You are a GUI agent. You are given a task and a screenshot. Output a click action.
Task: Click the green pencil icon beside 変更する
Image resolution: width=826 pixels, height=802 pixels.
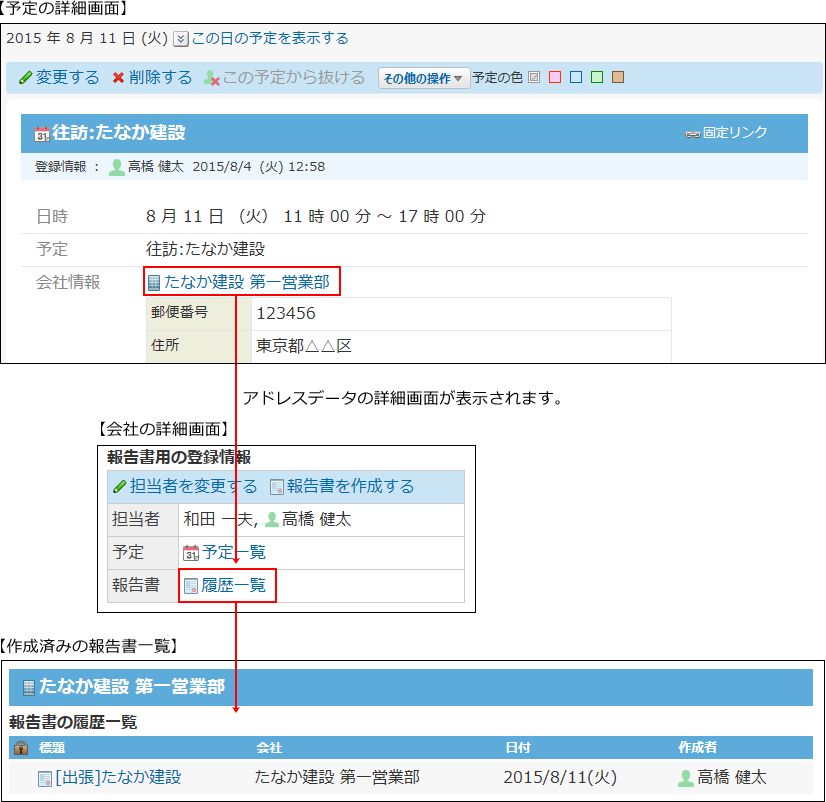(26, 78)
